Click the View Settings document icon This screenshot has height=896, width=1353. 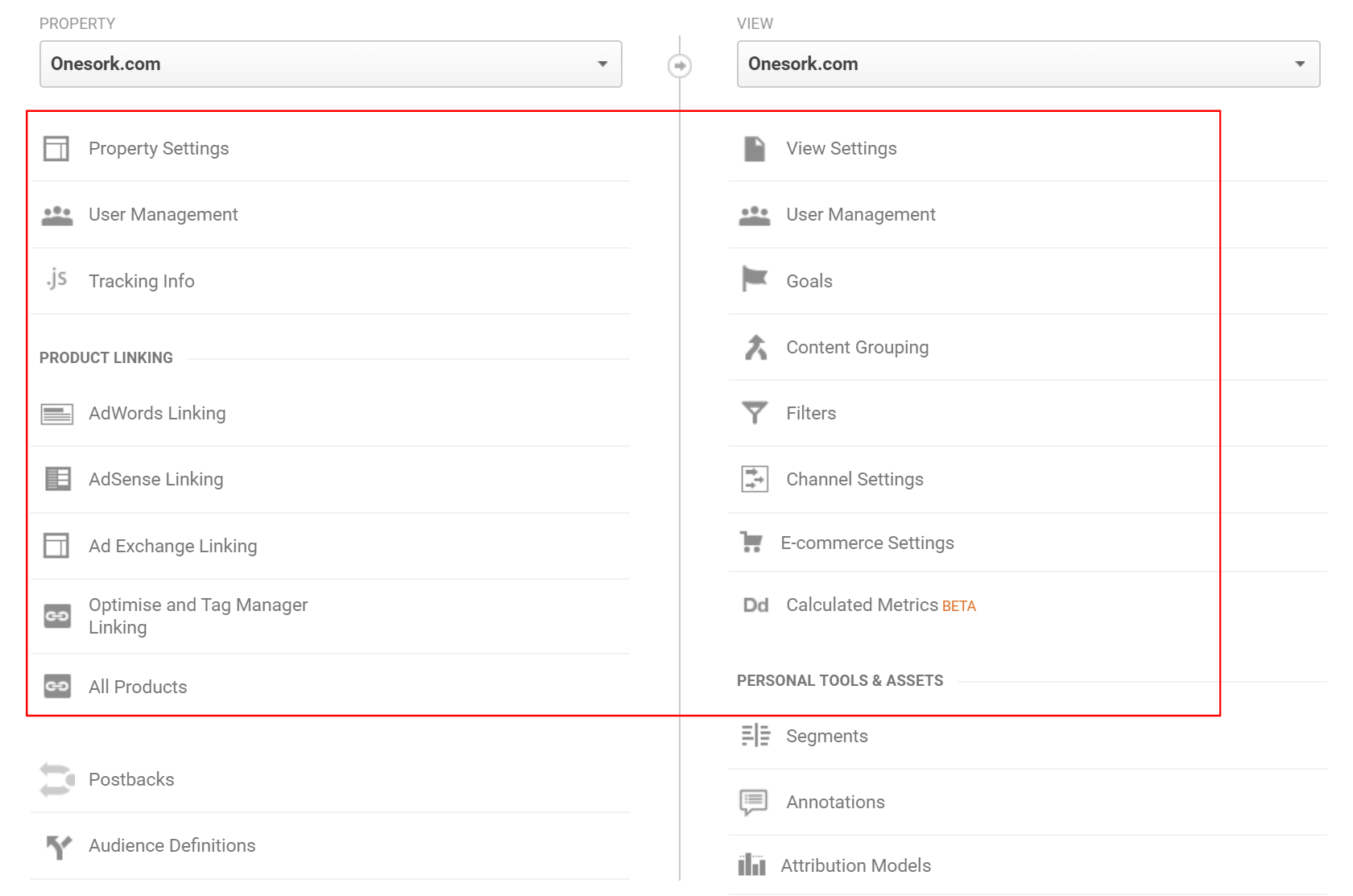pyautogui.click(x=755, y=148)
